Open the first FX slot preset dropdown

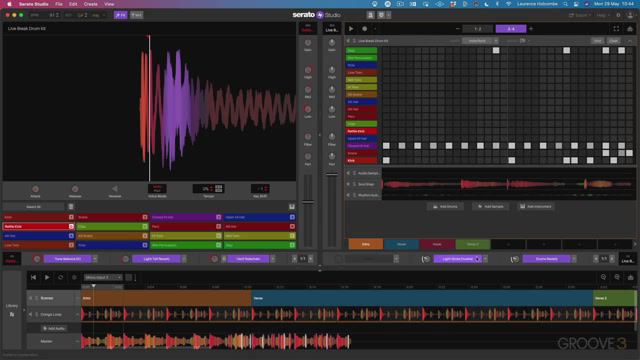[95, 259]
